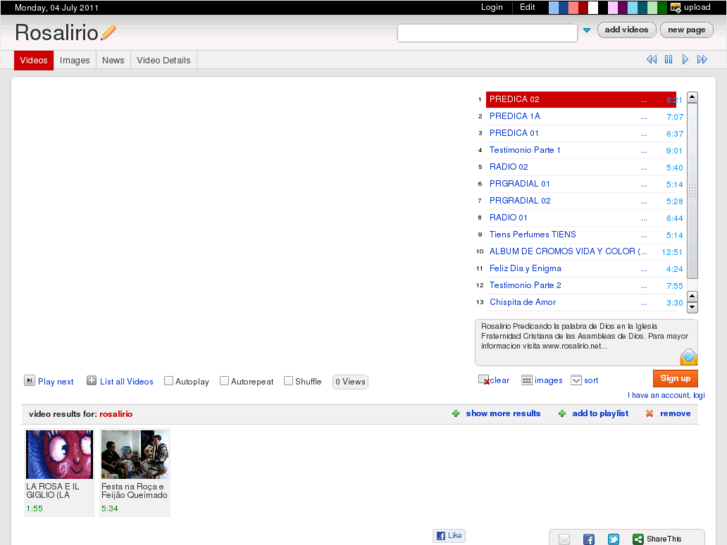
Task: Click the images grid icon
Action: click(527, 380)
